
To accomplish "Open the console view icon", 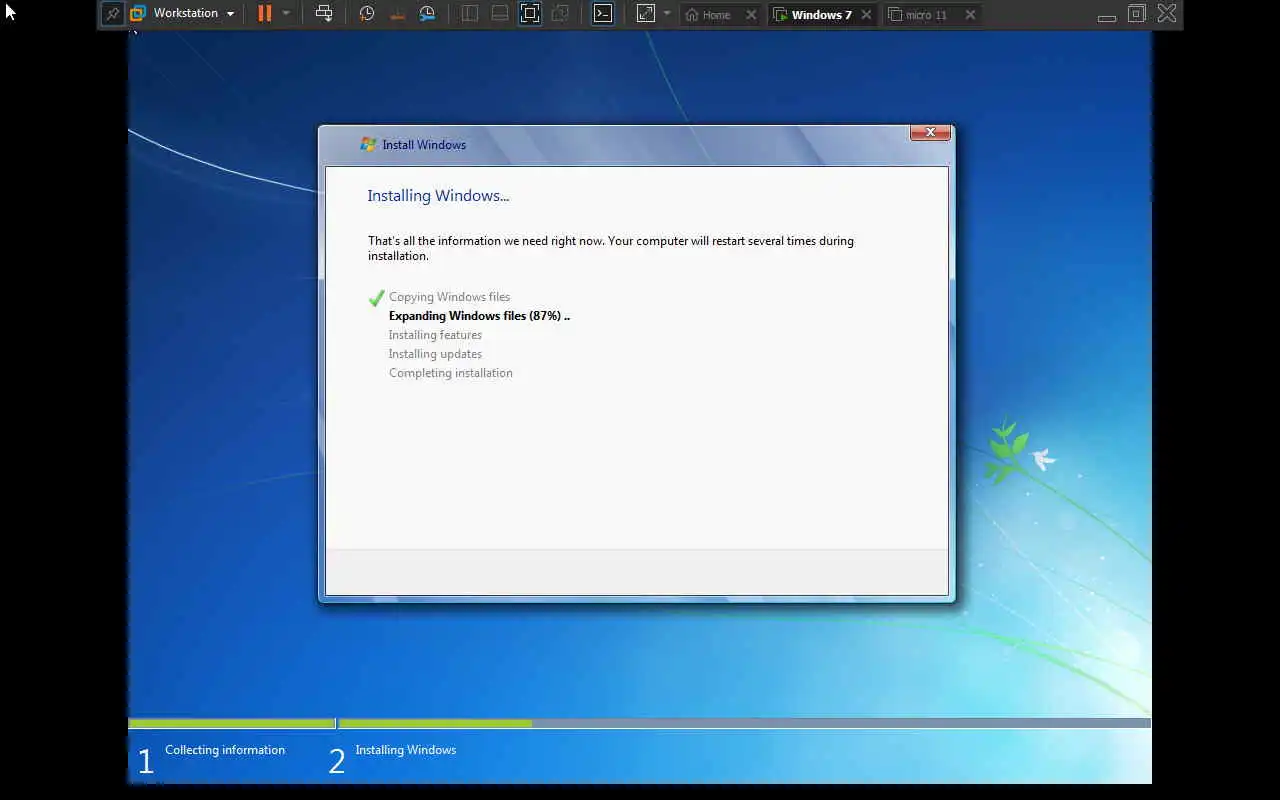I will pyautogui.click(x=603, y=14).
